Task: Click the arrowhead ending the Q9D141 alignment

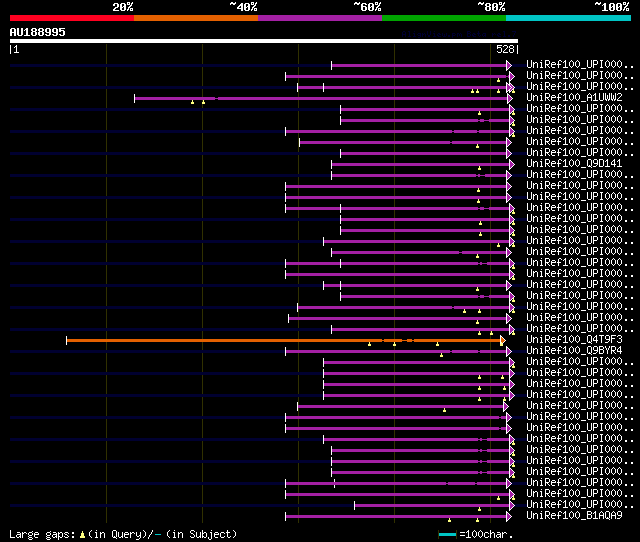Action: [x=512, y=164]
